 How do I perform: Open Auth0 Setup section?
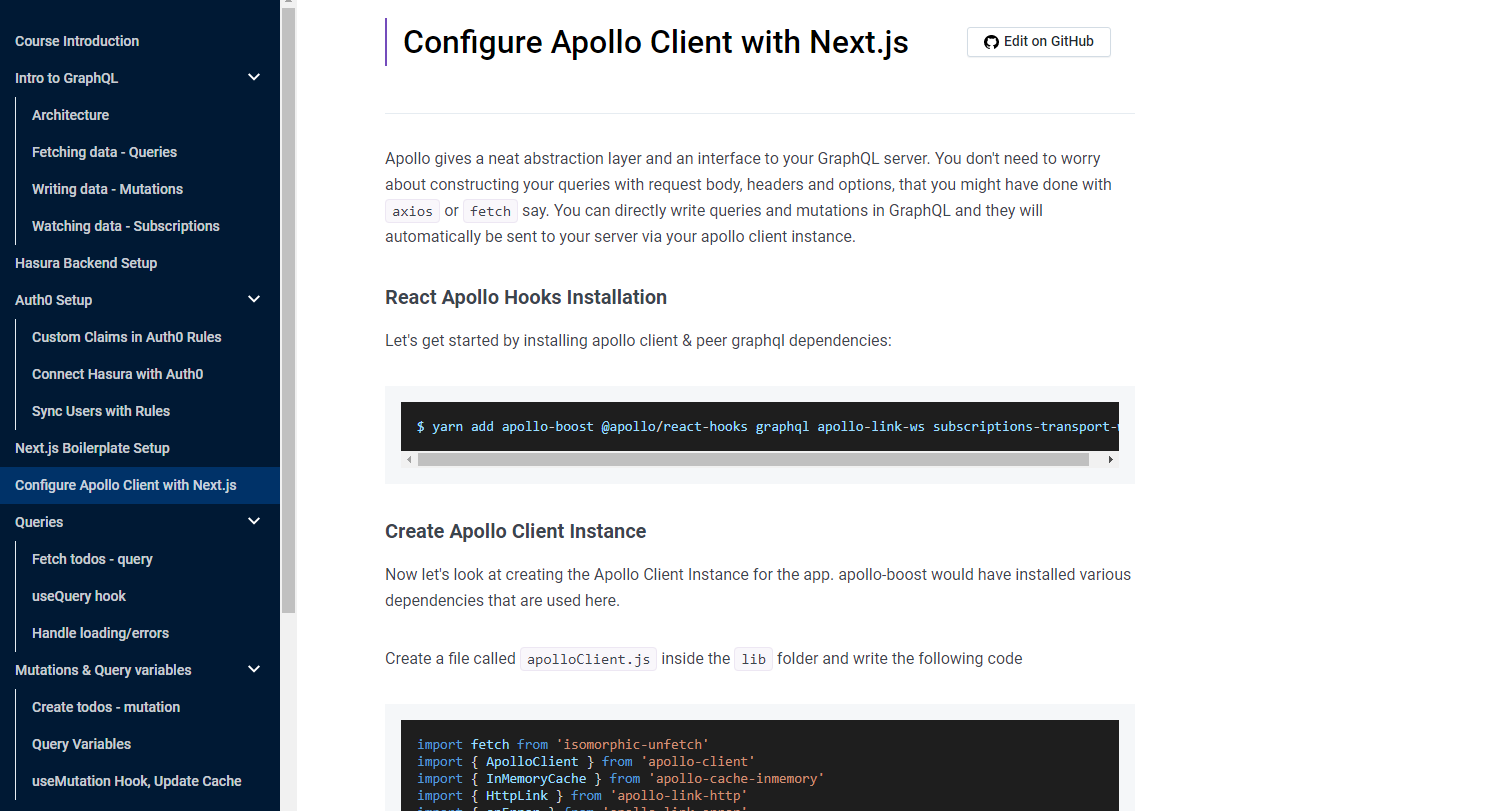pyautogui.click(x=54, y=300)
